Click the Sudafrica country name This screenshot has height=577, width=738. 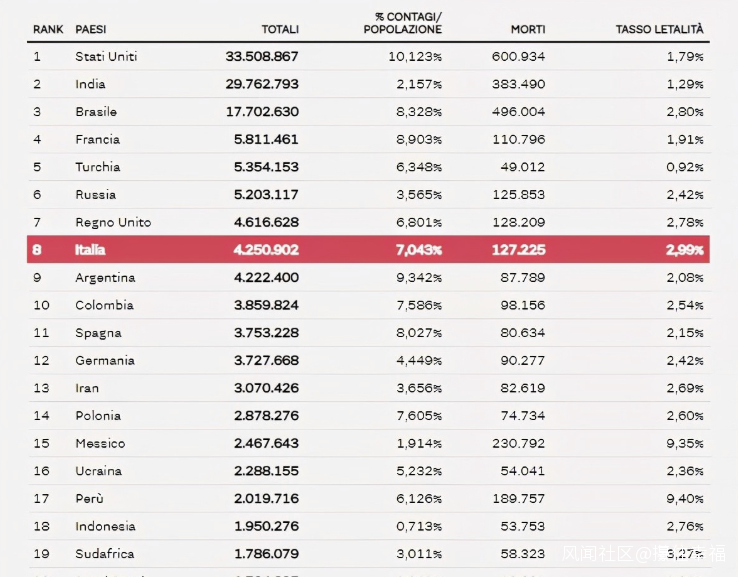[104, 554]
